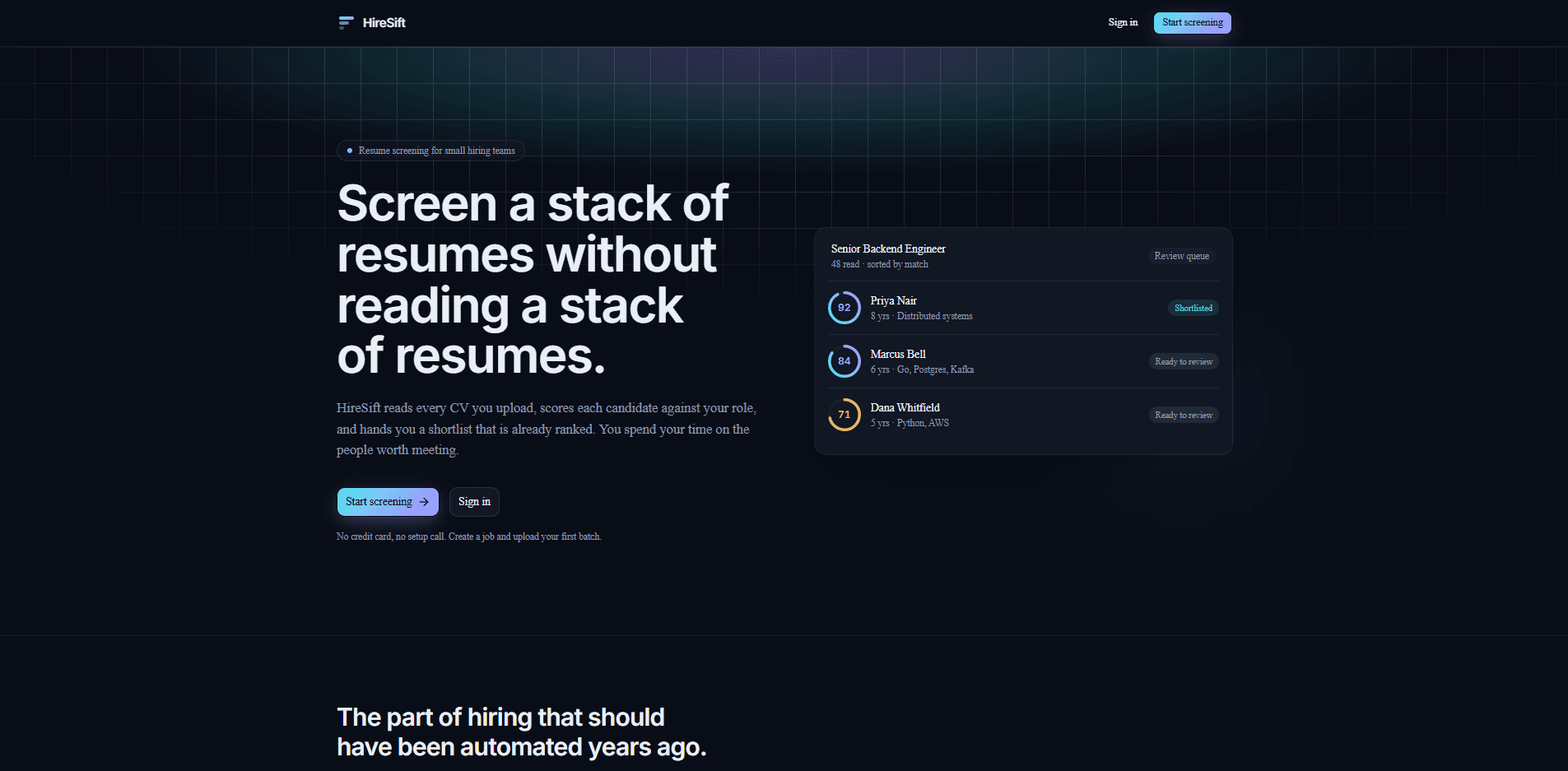Click the Go, Postgres, Kafka skills text
Image resolution: width=1568 pixels, height=771 pixels.
click(x=935, y=369)
